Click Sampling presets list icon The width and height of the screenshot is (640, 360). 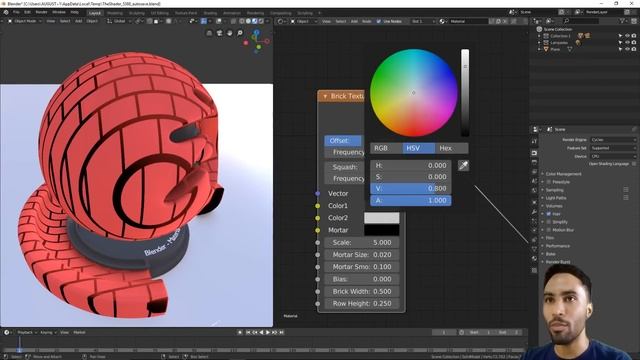point(626,190)
